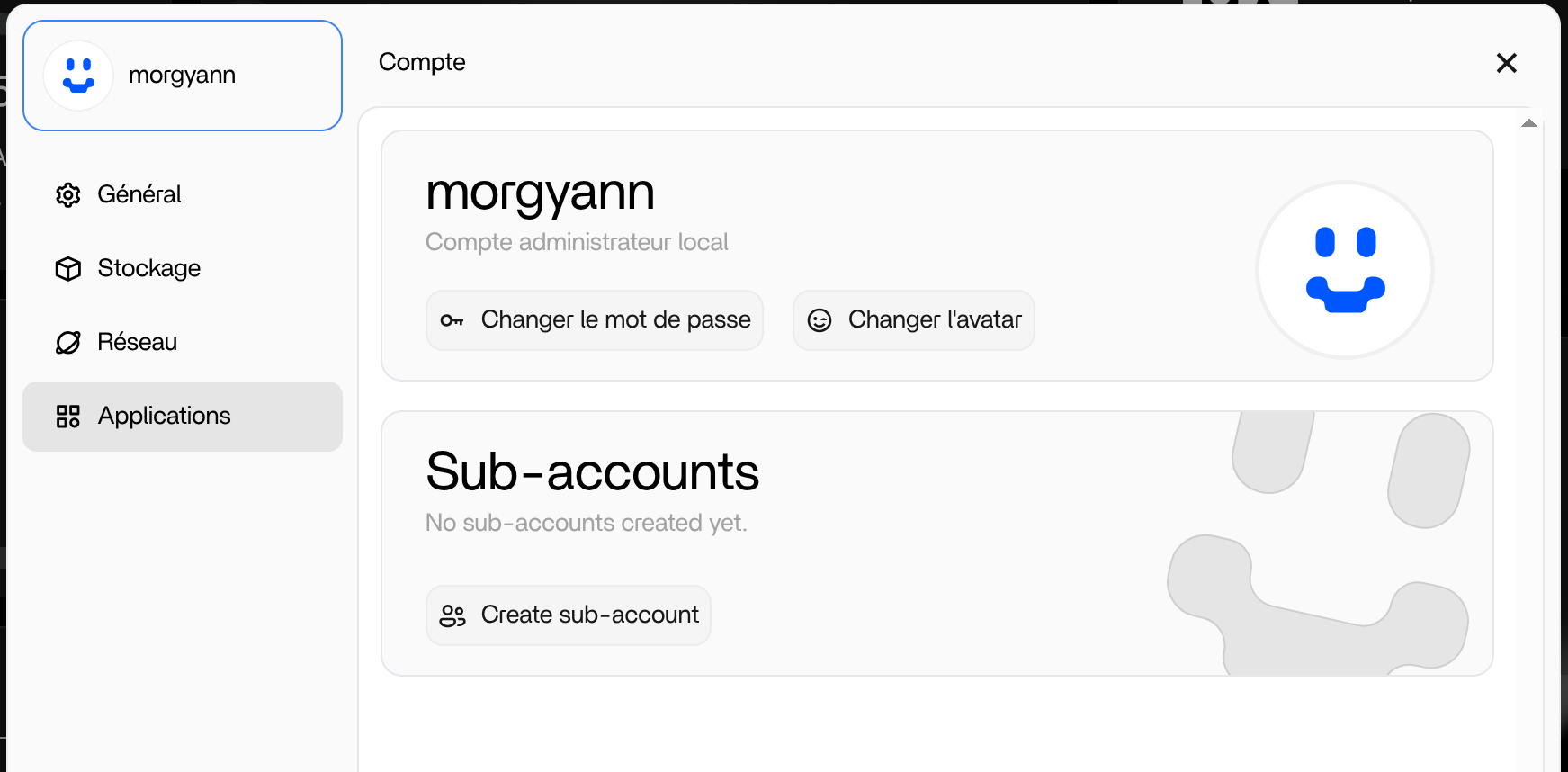This screenshot has width=1568, height=772.
Task: Open the Général settings section
Action: [139, 194]
